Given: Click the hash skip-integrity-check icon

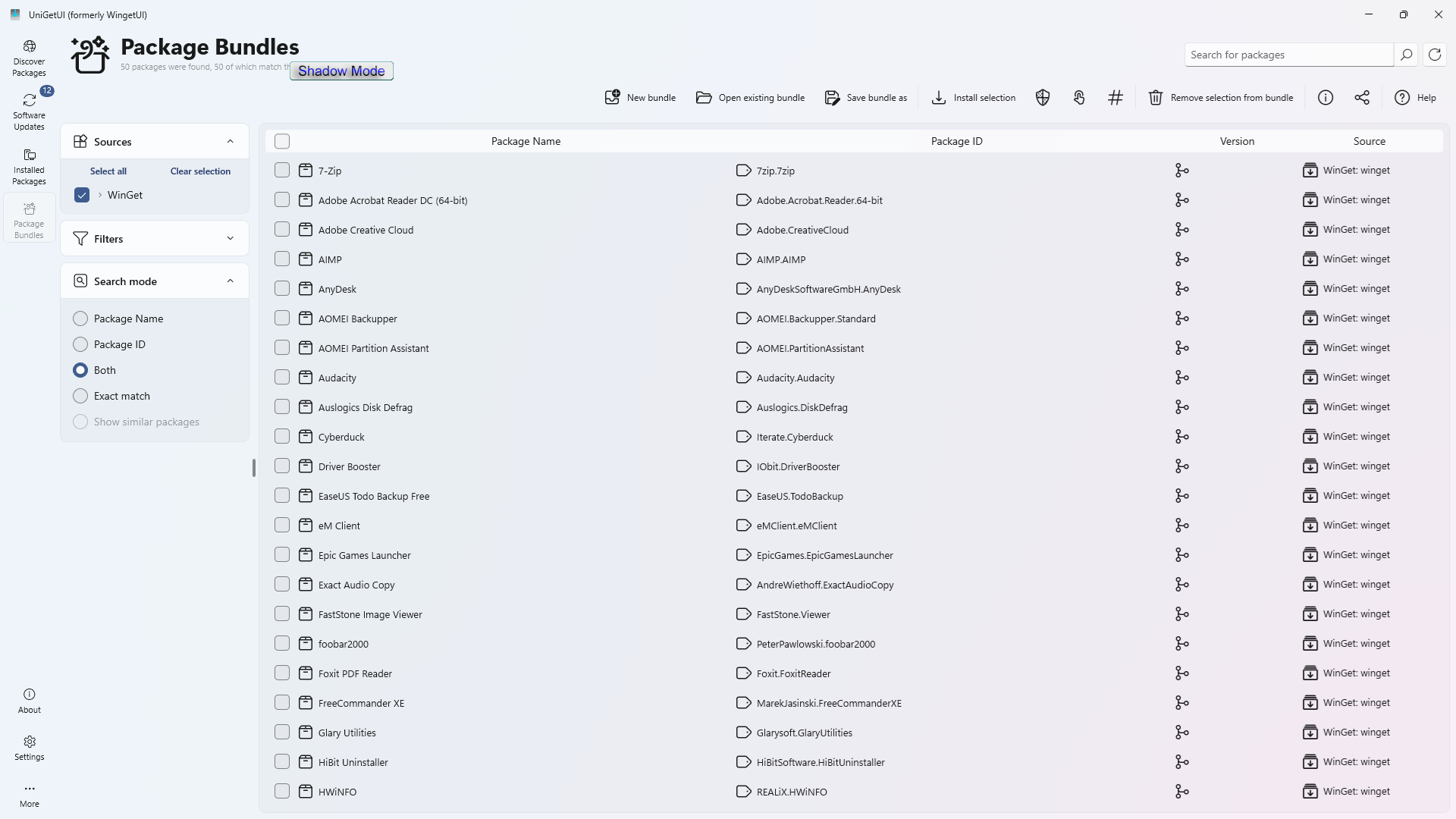Looking at the screenshot, I should (1116, 98).
